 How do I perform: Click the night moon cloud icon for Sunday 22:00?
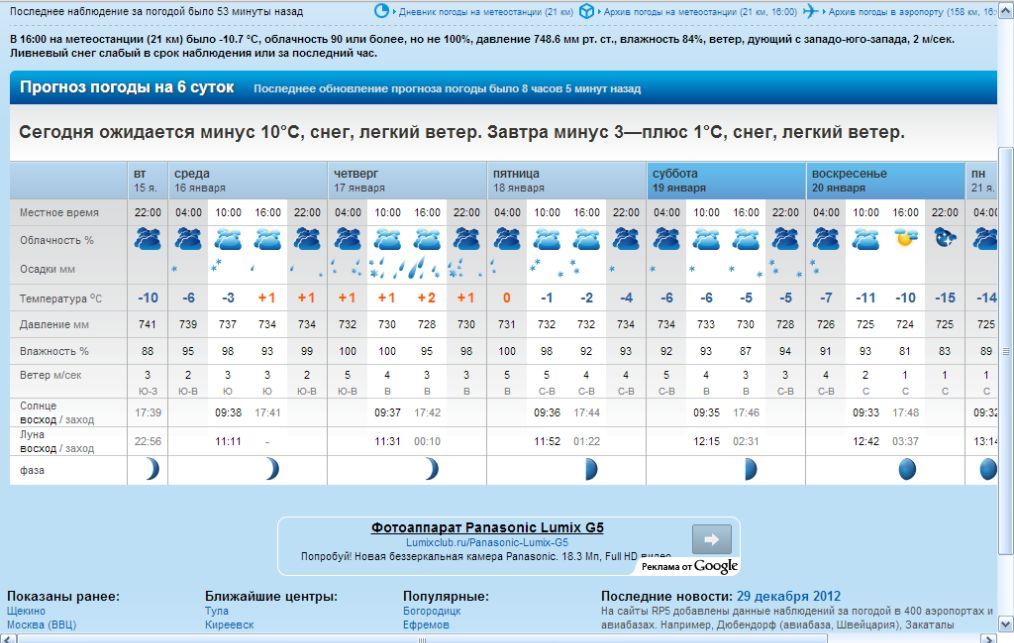tap(945, 239)
